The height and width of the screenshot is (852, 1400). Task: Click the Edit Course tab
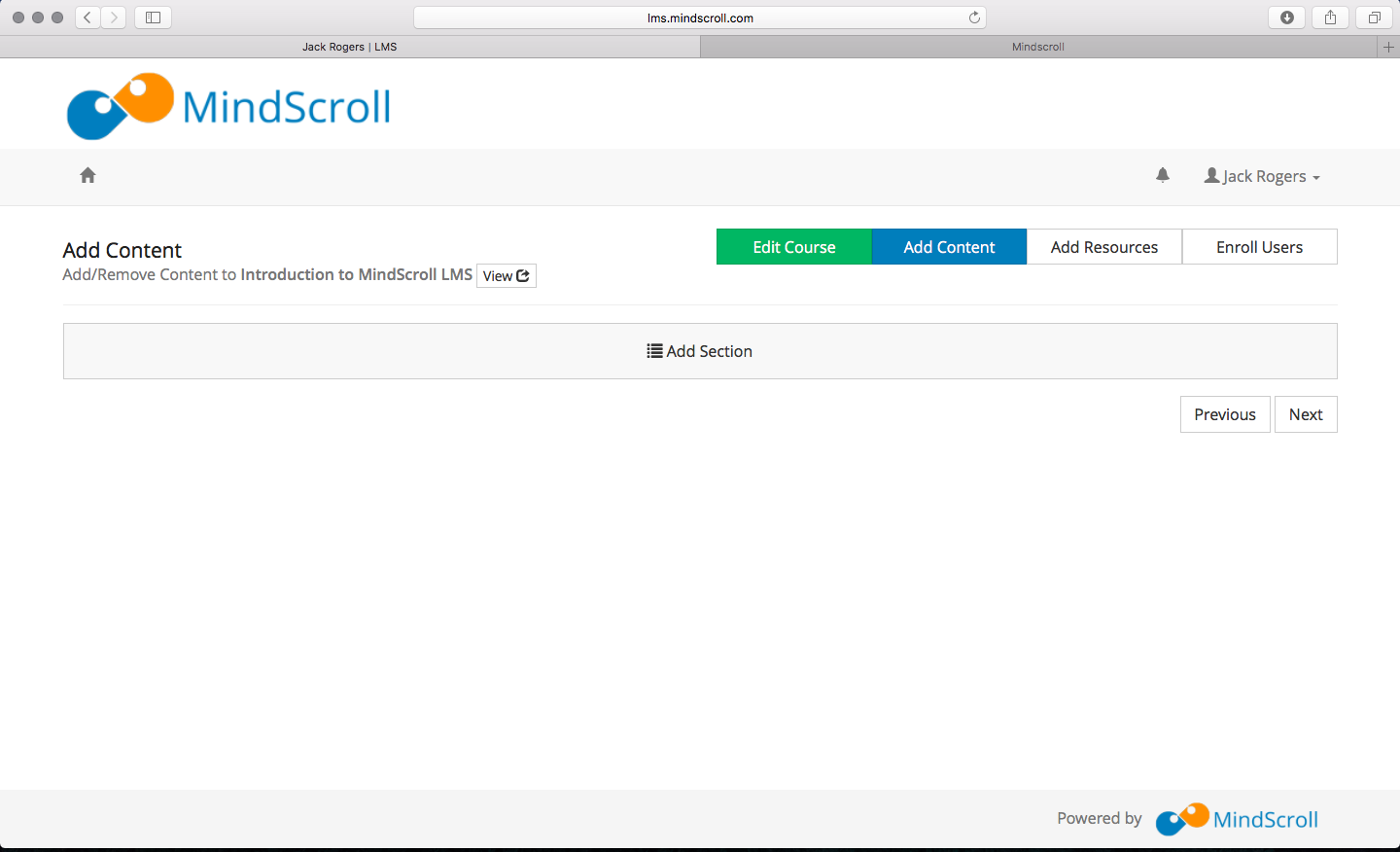794,247
